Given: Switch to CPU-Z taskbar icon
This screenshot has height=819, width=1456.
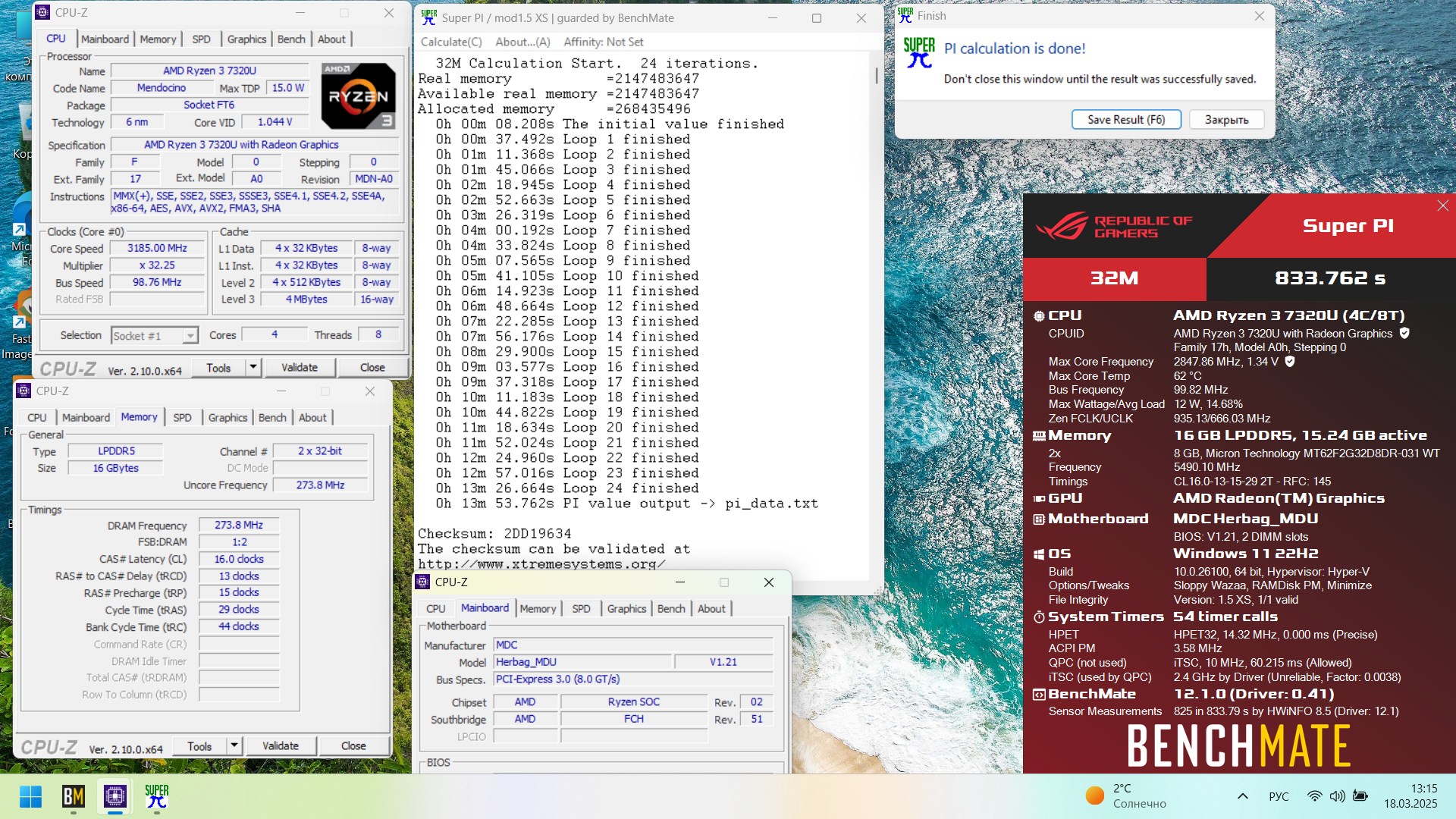Looking at the screenshot, I should [115, 796].
